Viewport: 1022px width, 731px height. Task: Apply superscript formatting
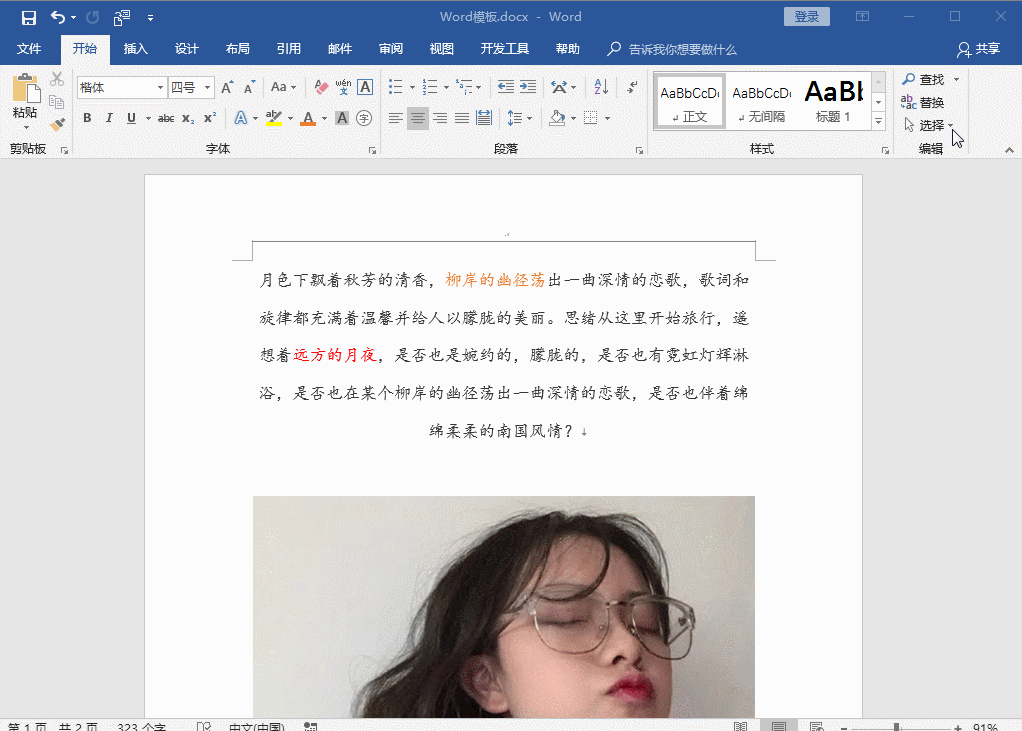[x=210, y=118]
